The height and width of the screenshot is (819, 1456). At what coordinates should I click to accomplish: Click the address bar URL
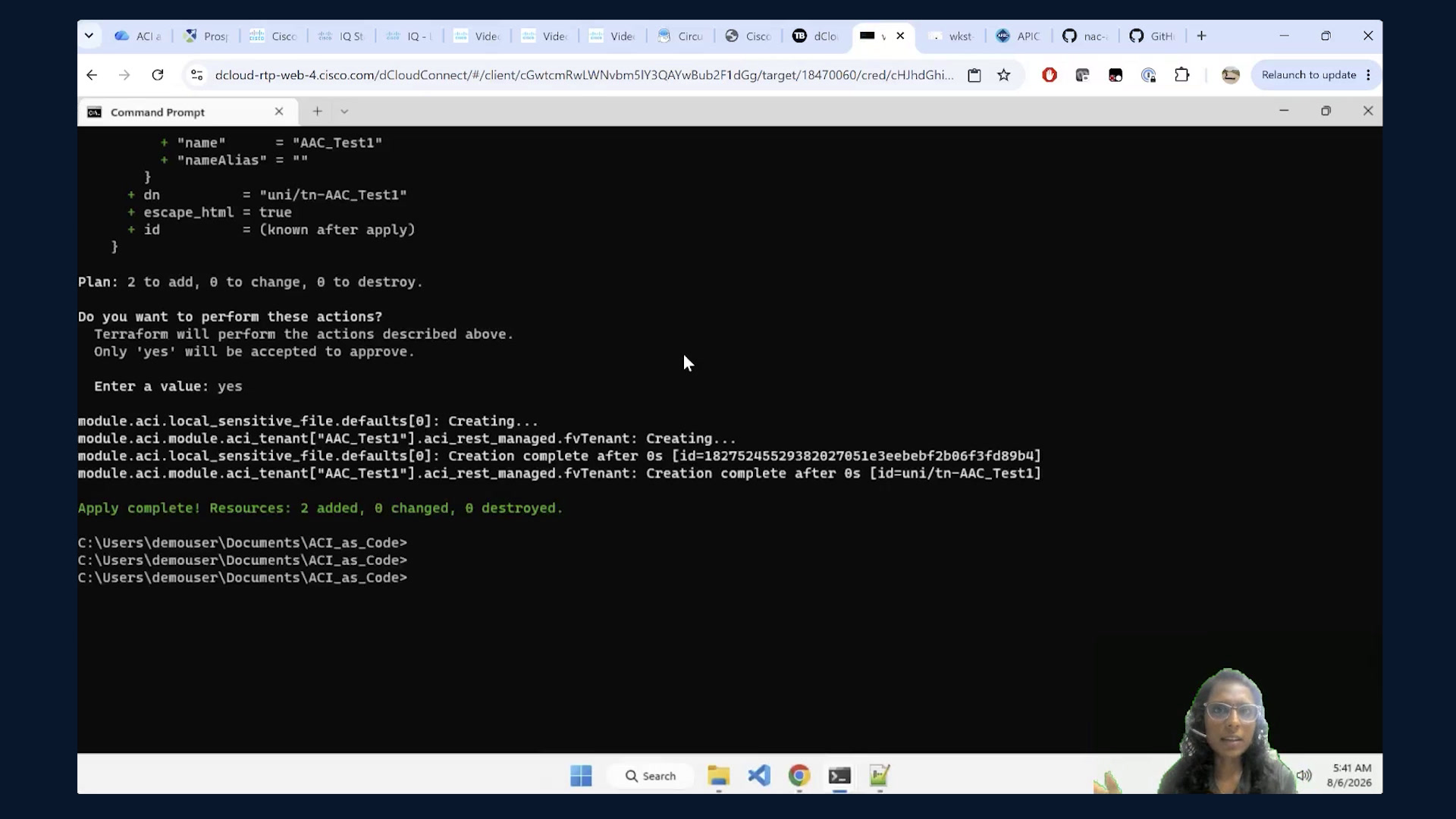tap(584, 75)
